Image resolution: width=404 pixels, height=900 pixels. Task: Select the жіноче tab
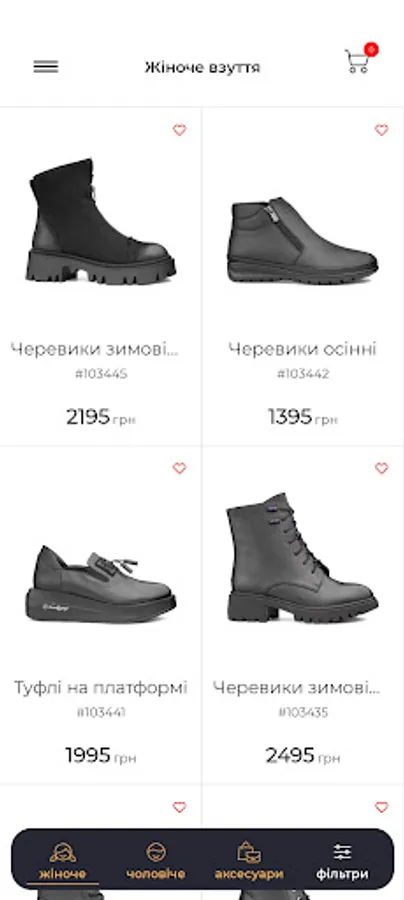coord(63,862)
